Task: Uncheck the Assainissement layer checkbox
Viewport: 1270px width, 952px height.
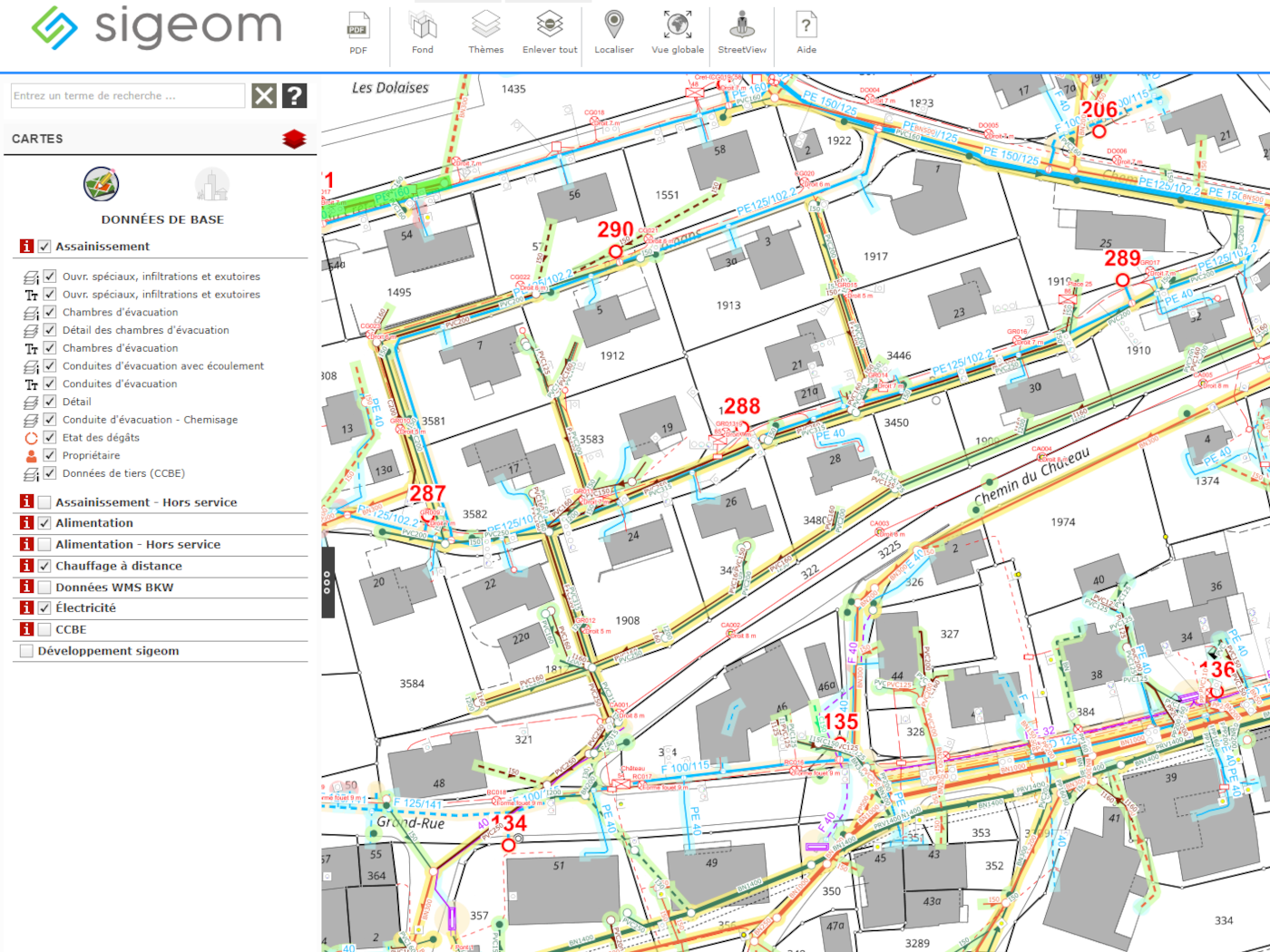Action: pos(44,247)
